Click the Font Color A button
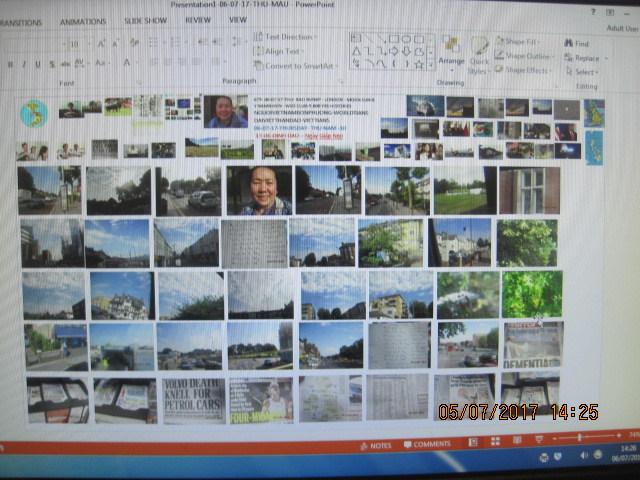 tap(127, 62)
